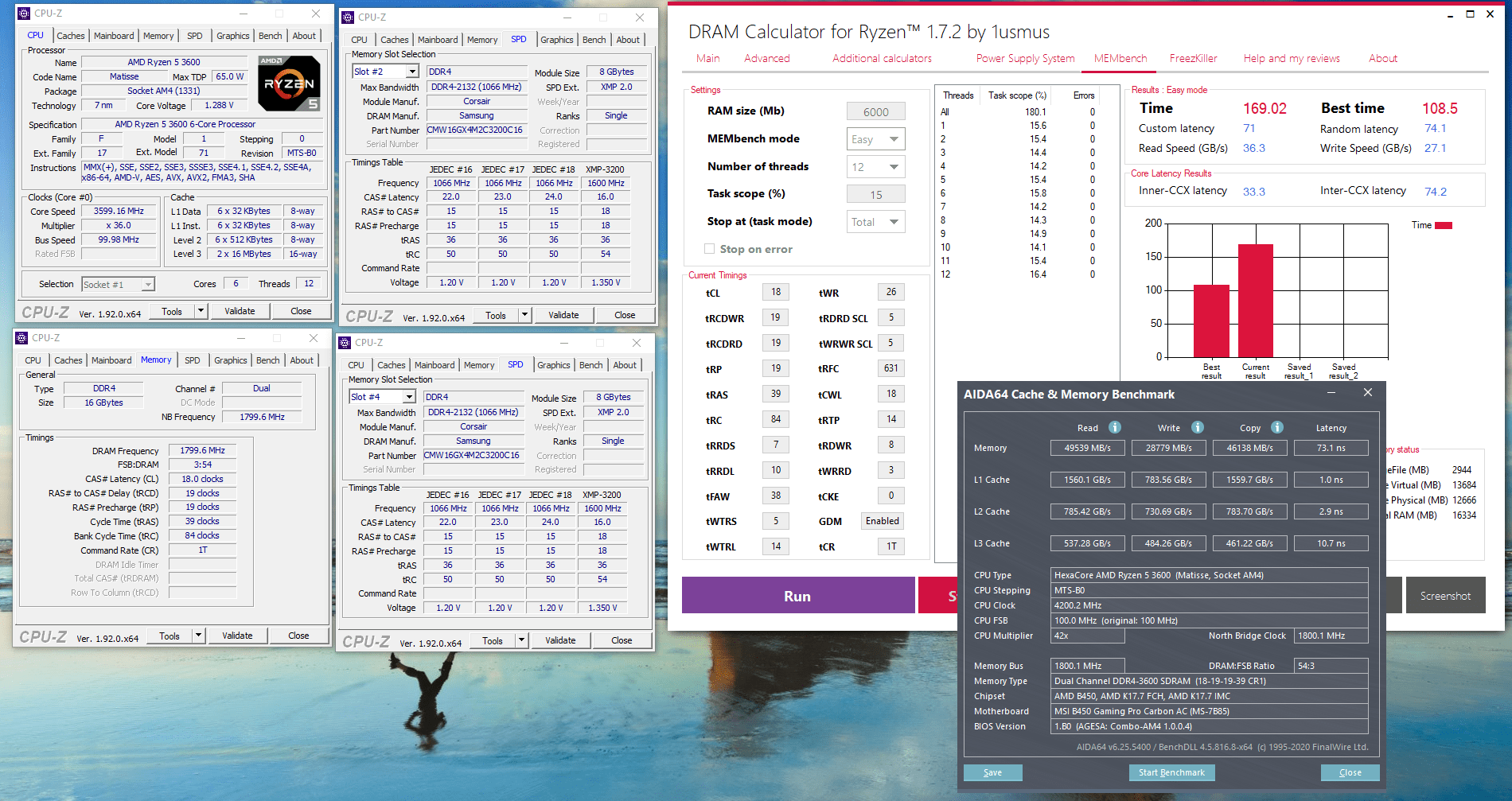The image size is (1512, 801).
Task: Open Help and my reviews tab
Action: coord(1292,58)
